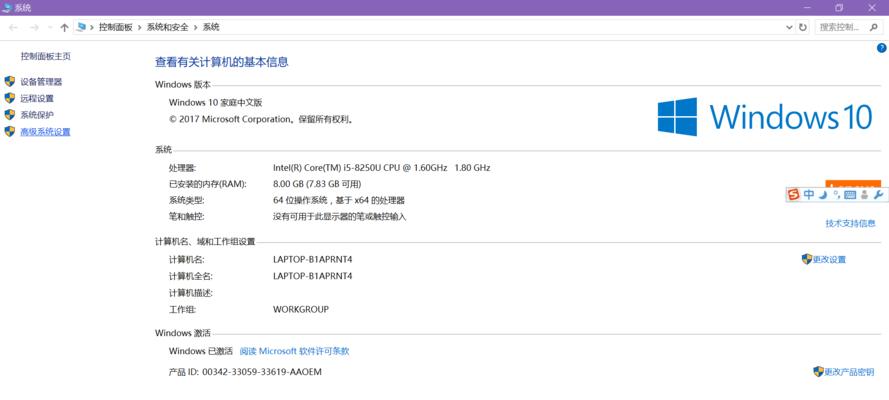Image resolution: width=889 pixels, height=400 pixels.
Task: Click the RAM value 8.00 GB (7.83 GB 可用)
Action: tap(317, 184)
